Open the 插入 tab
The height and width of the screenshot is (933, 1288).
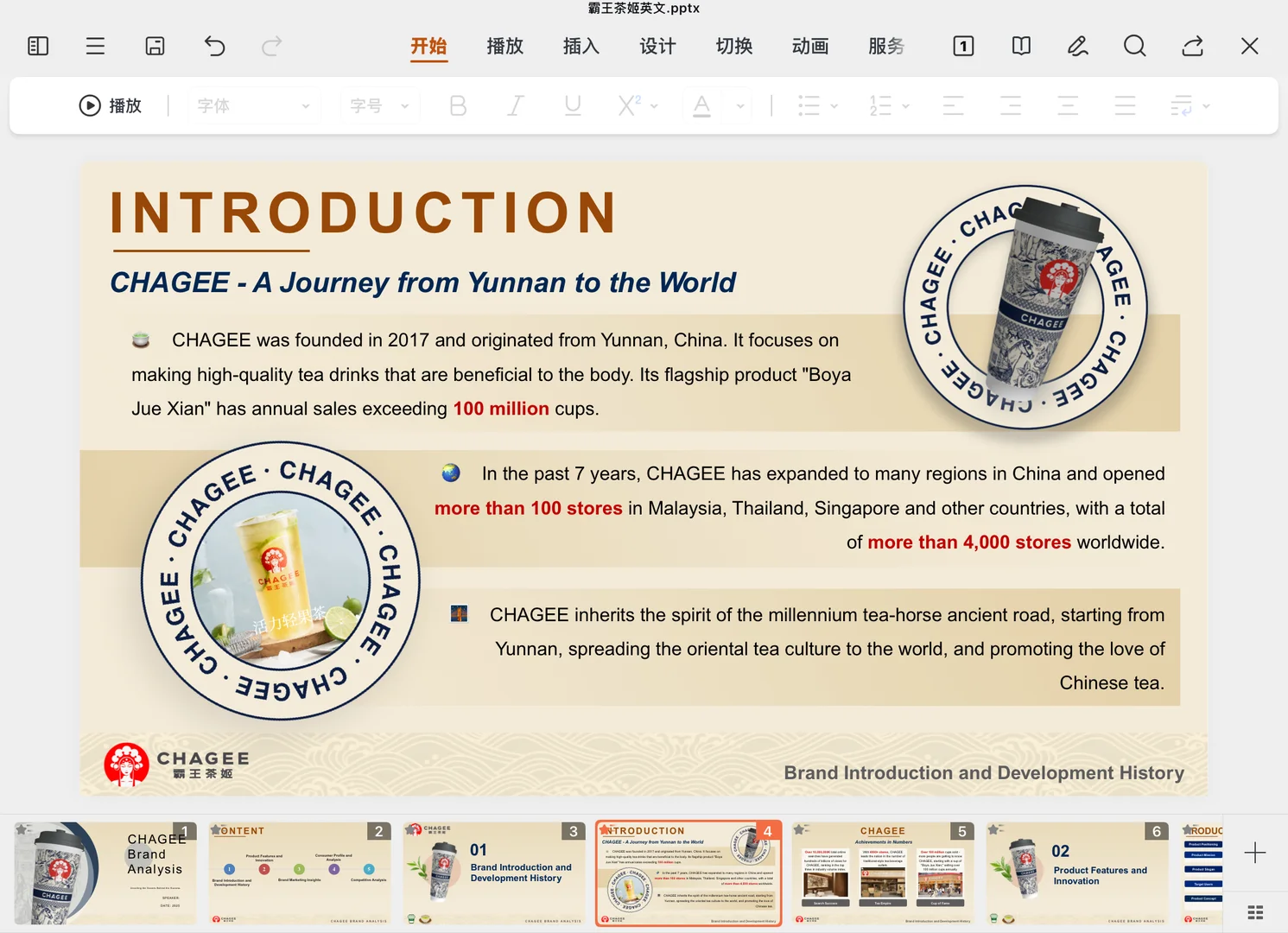581,46
